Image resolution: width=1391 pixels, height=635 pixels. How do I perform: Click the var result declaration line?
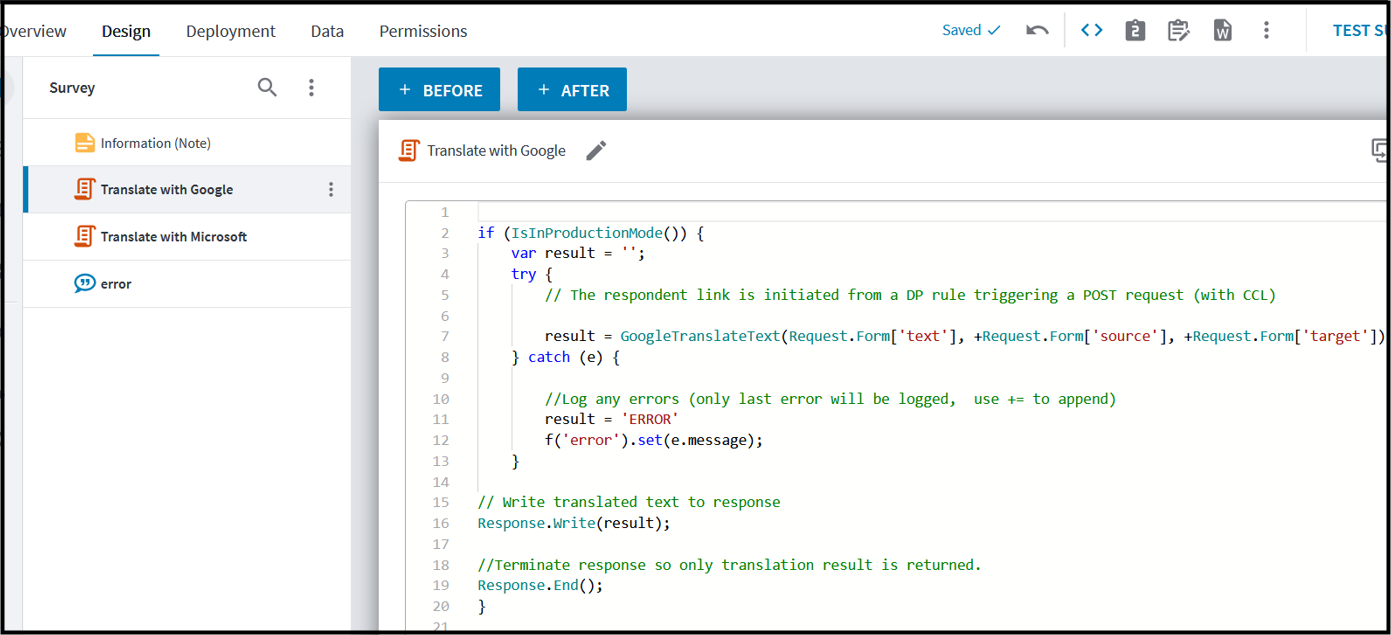click(x=578, y=253)
